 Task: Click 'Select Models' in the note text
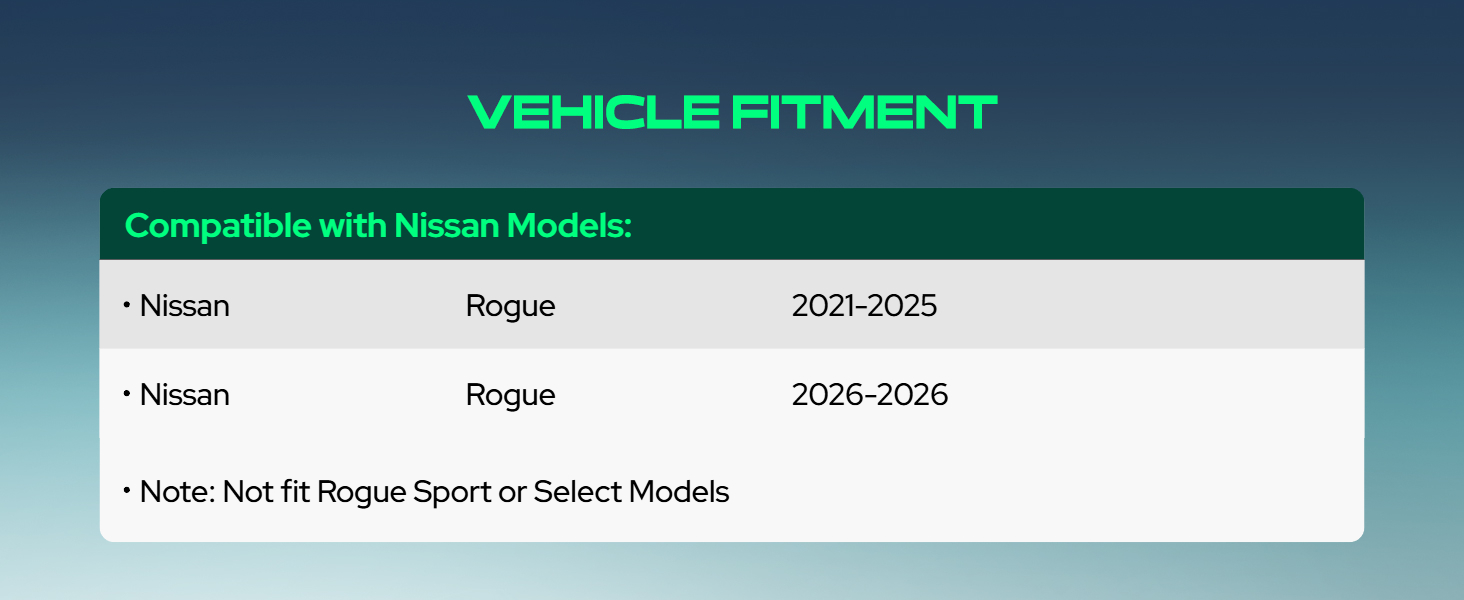[x=631, y=492]
